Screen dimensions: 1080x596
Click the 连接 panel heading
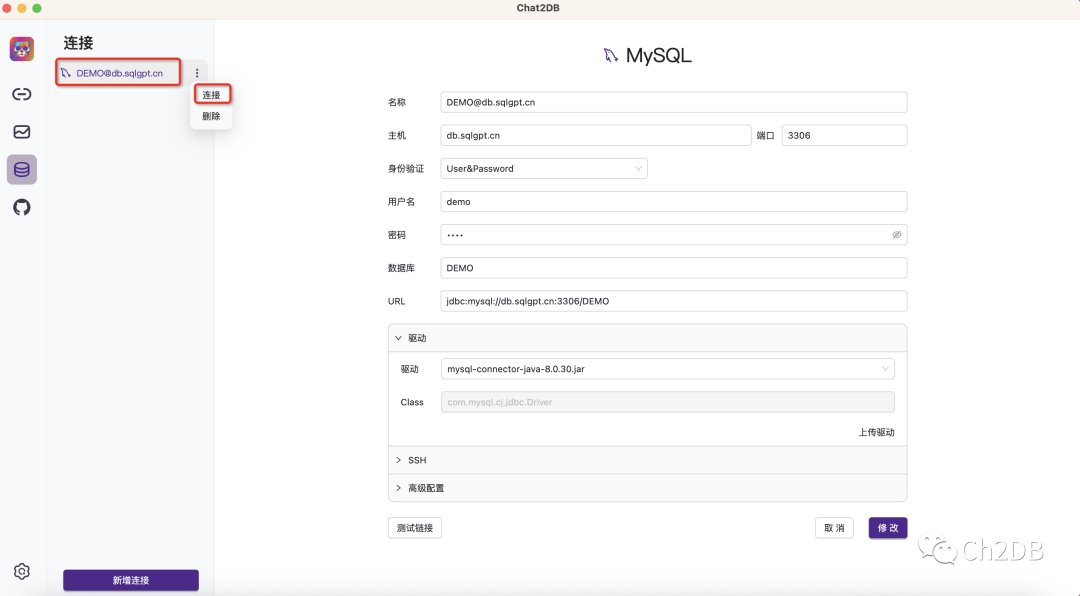coord(79,43)
